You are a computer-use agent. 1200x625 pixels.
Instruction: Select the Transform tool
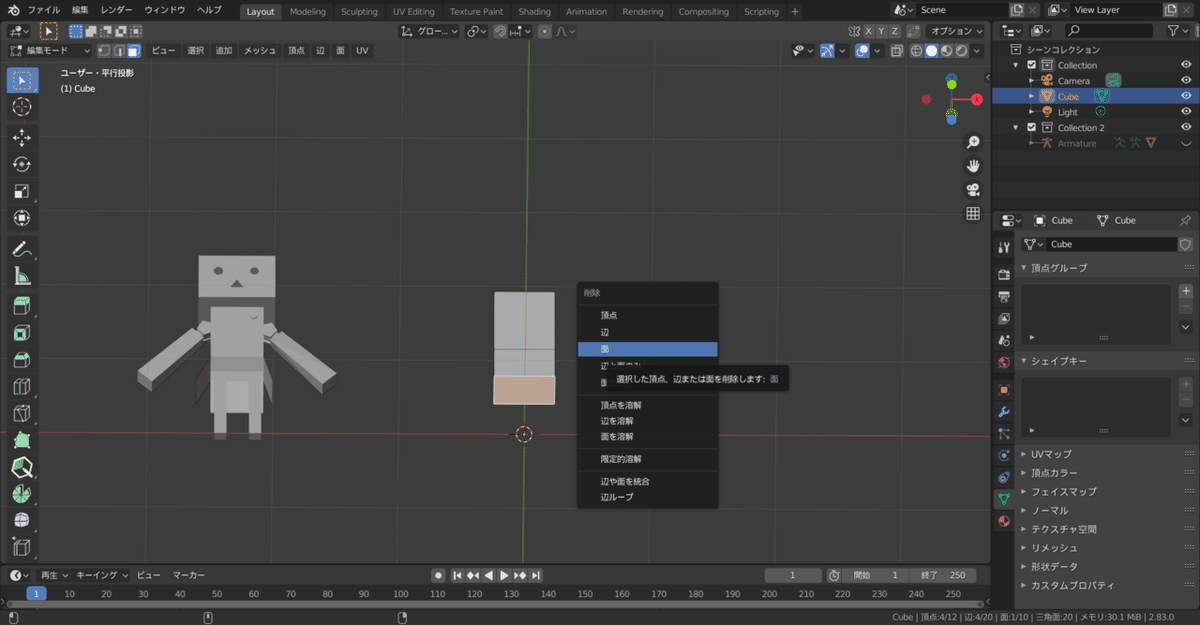pyautogui.click(x=22, y=217)
